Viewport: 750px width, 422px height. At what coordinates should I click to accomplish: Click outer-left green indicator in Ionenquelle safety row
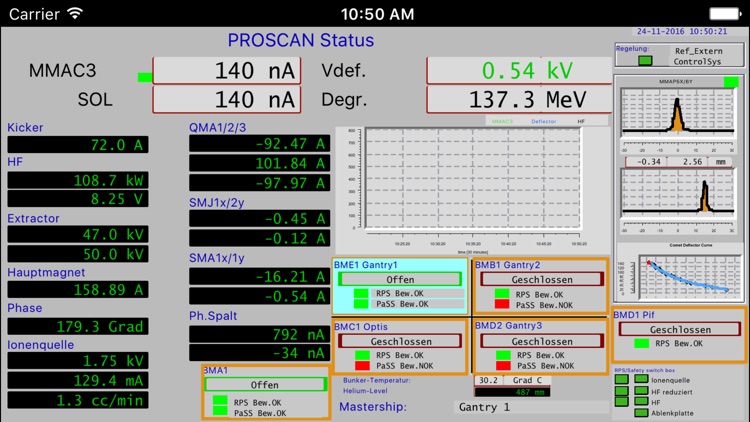click(622, 379)
